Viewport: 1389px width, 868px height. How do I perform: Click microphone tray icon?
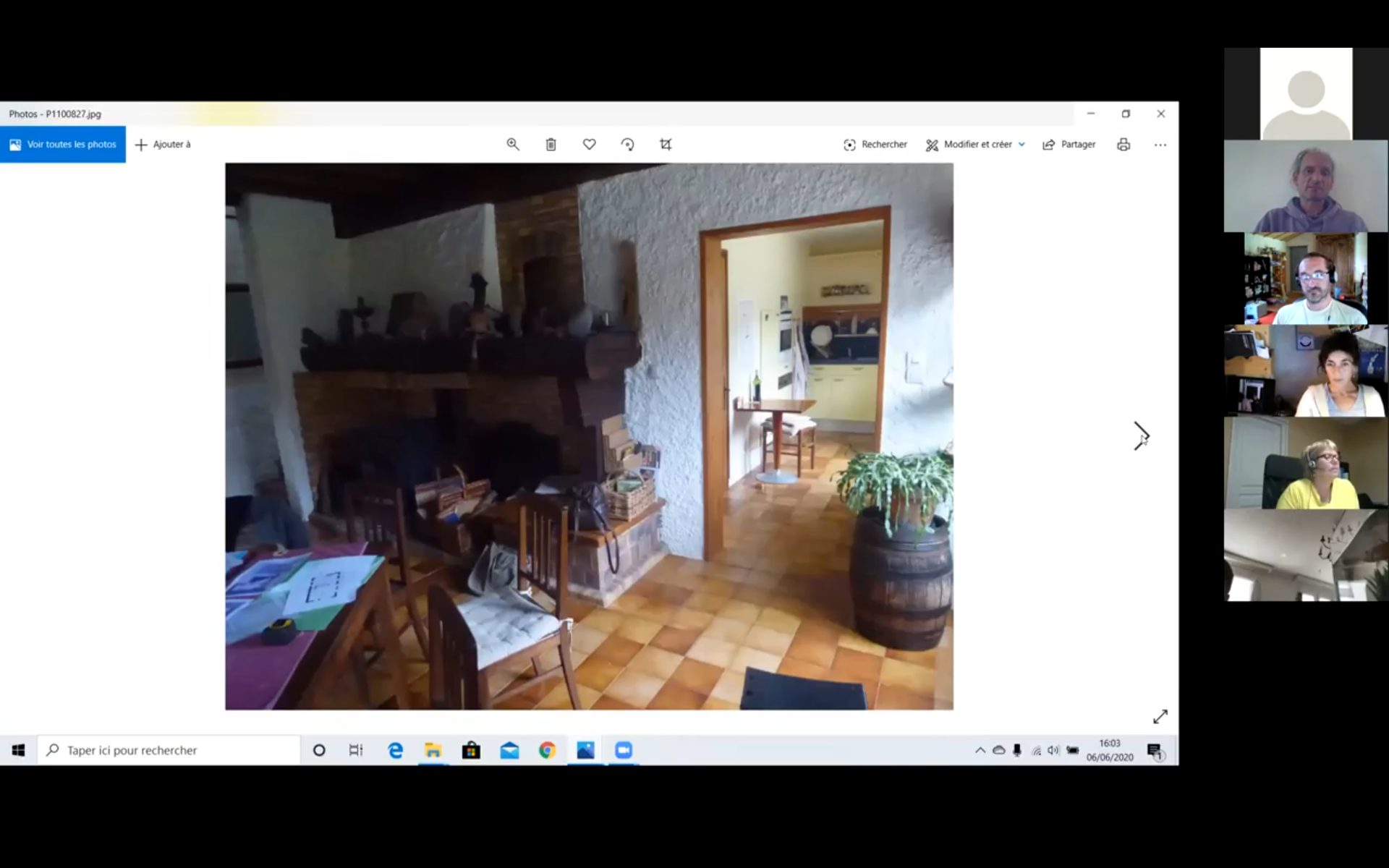tap(1017, 750)
